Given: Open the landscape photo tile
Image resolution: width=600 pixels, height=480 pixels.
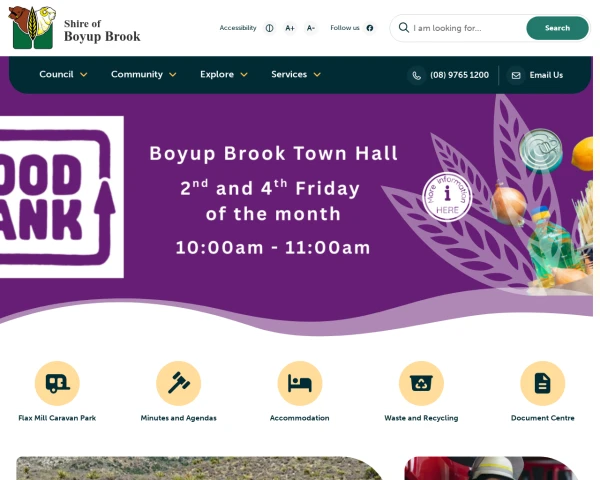Looking at the screenshot, I should 199,468.
